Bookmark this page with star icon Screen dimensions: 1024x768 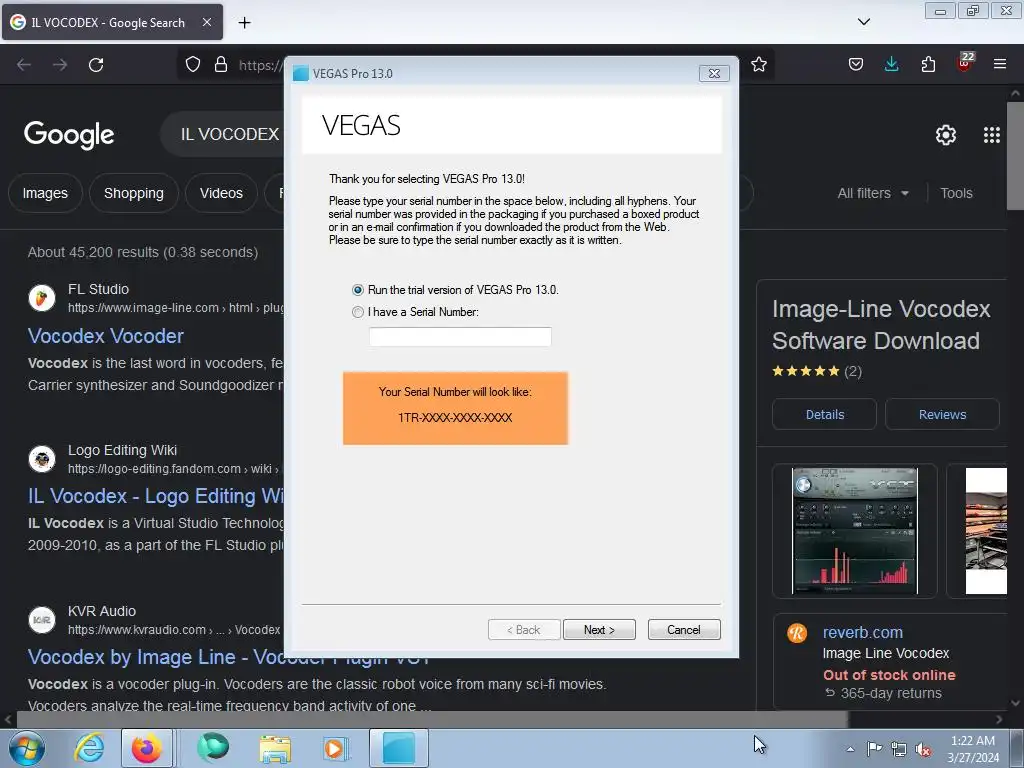(x=759, y=65)
